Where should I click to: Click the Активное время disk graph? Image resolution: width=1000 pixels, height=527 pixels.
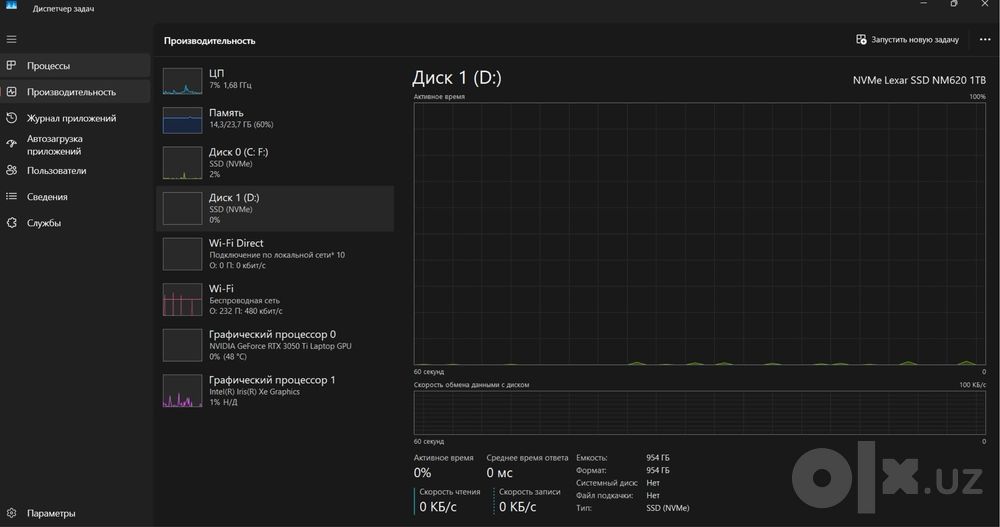pyautogui.click(x=700, y=234)
